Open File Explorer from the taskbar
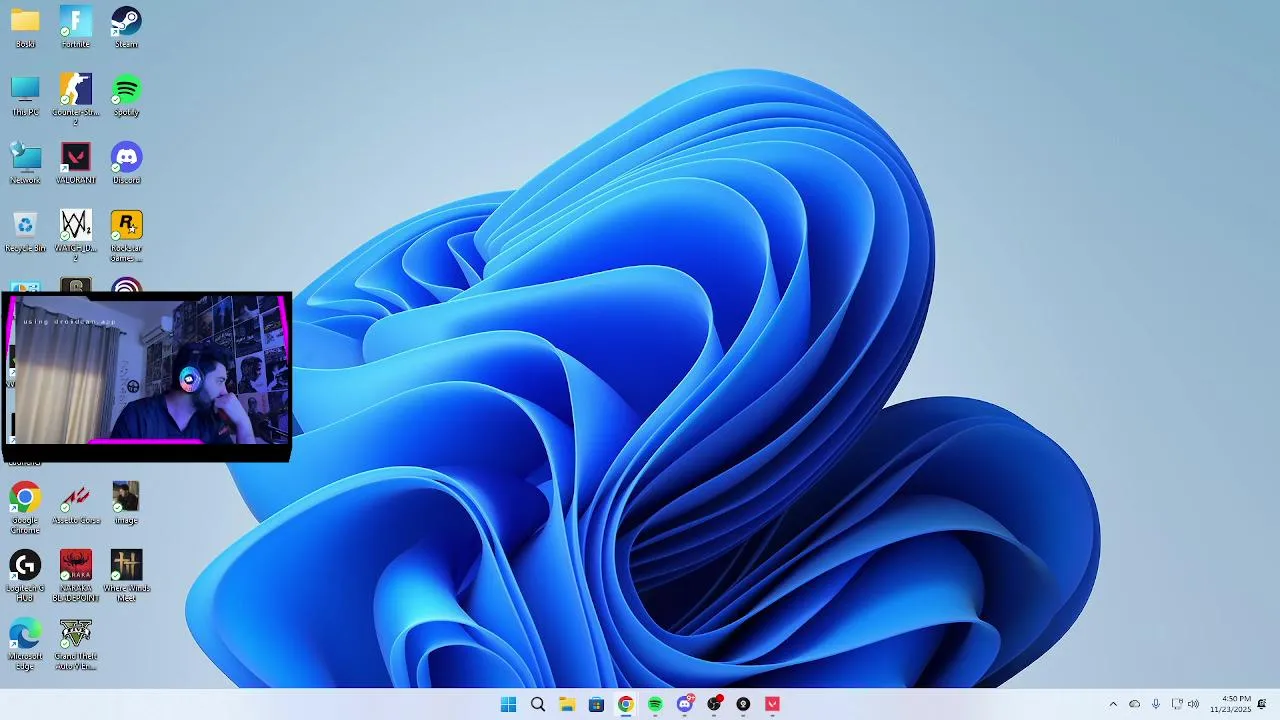The image size is (1280, 720). point(567,704)
